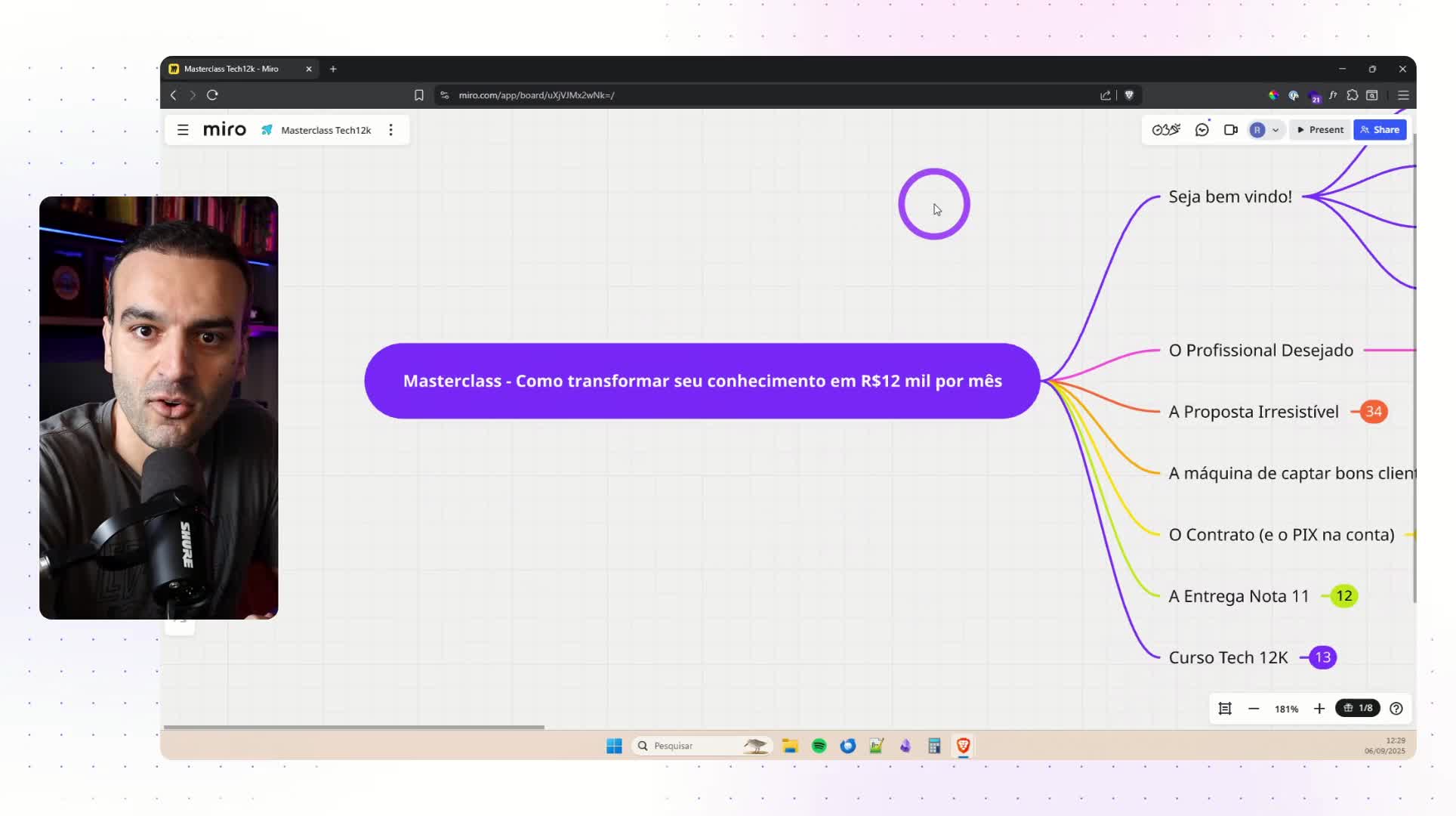
Task: Open the browser settings menu
Action: tap(1402, 95)
